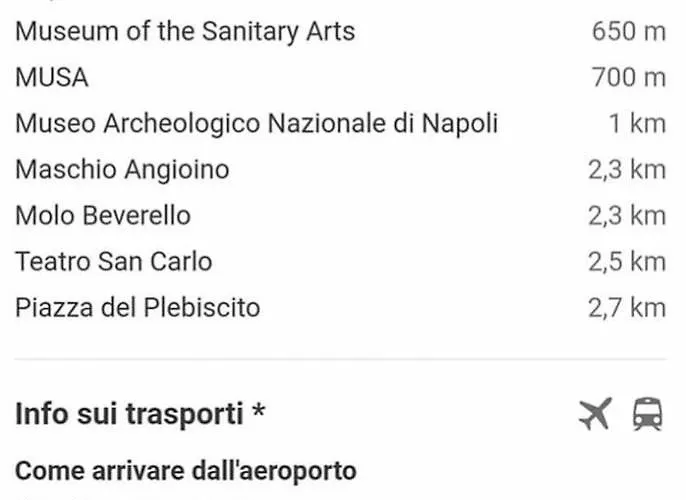Click the 700 m distance for MUSA

click(x=628, y=77)
